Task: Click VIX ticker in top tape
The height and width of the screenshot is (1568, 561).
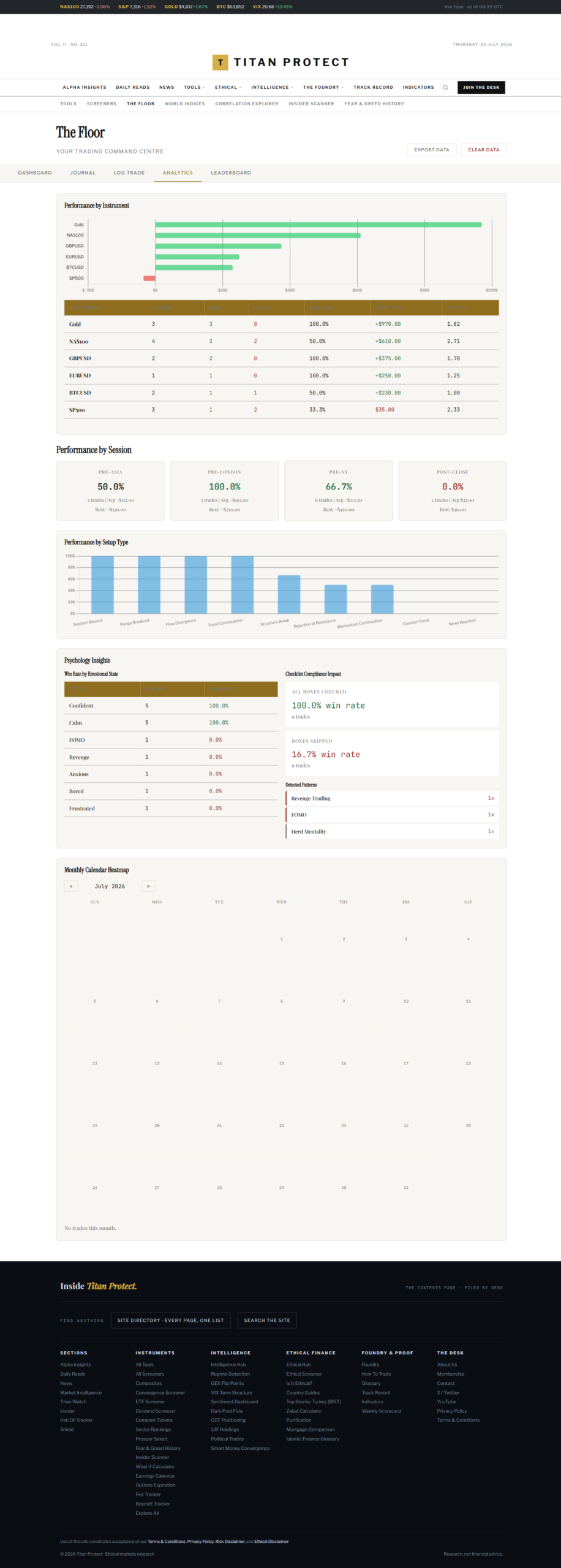Action: (273, 7)
